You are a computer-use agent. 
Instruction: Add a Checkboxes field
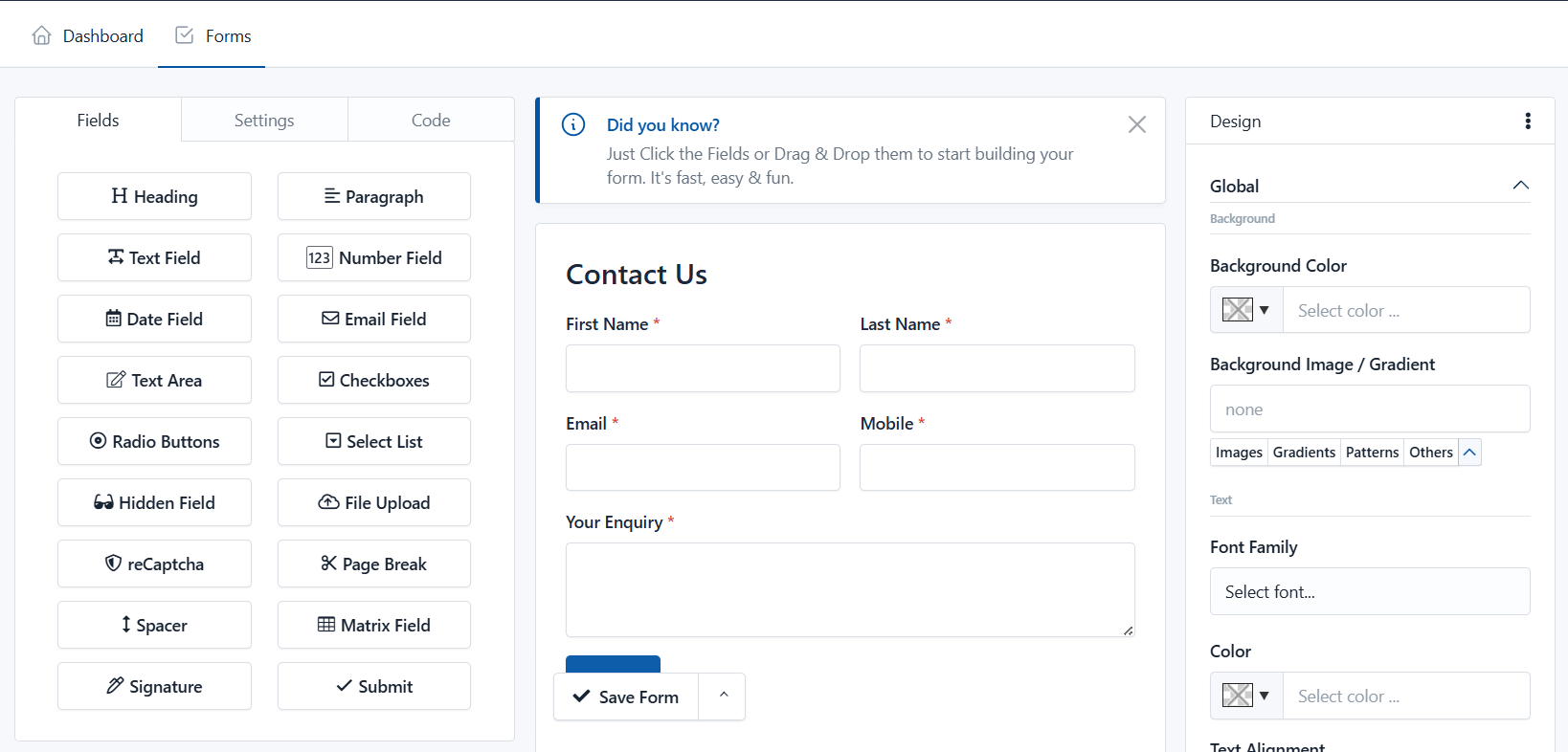374,380
